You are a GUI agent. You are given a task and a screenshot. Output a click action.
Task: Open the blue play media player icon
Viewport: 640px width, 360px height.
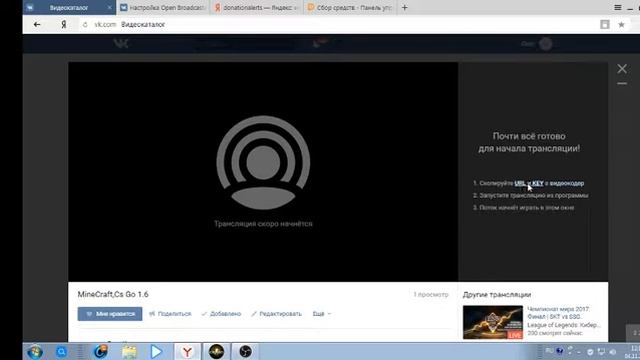pos(156,351)
